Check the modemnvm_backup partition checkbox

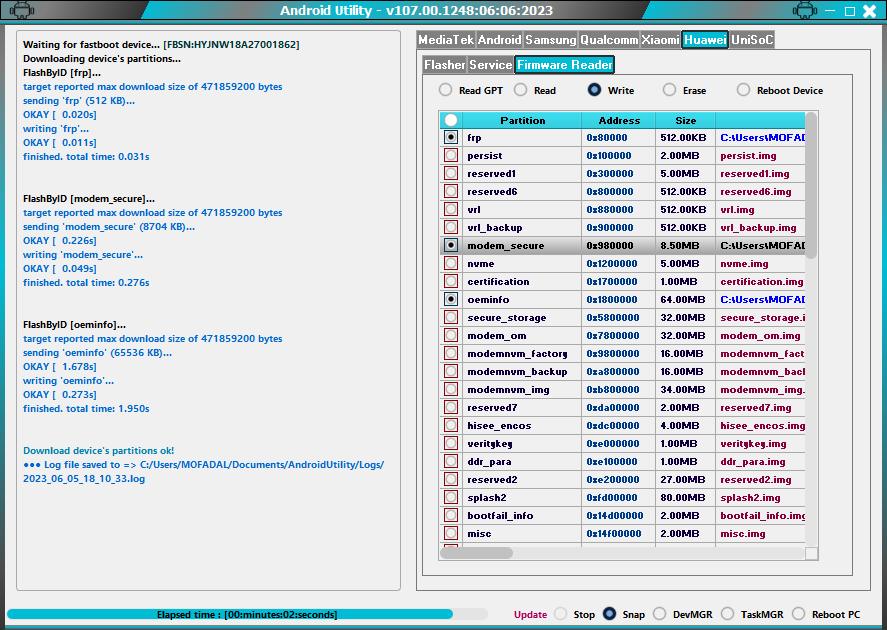point(451,372)
